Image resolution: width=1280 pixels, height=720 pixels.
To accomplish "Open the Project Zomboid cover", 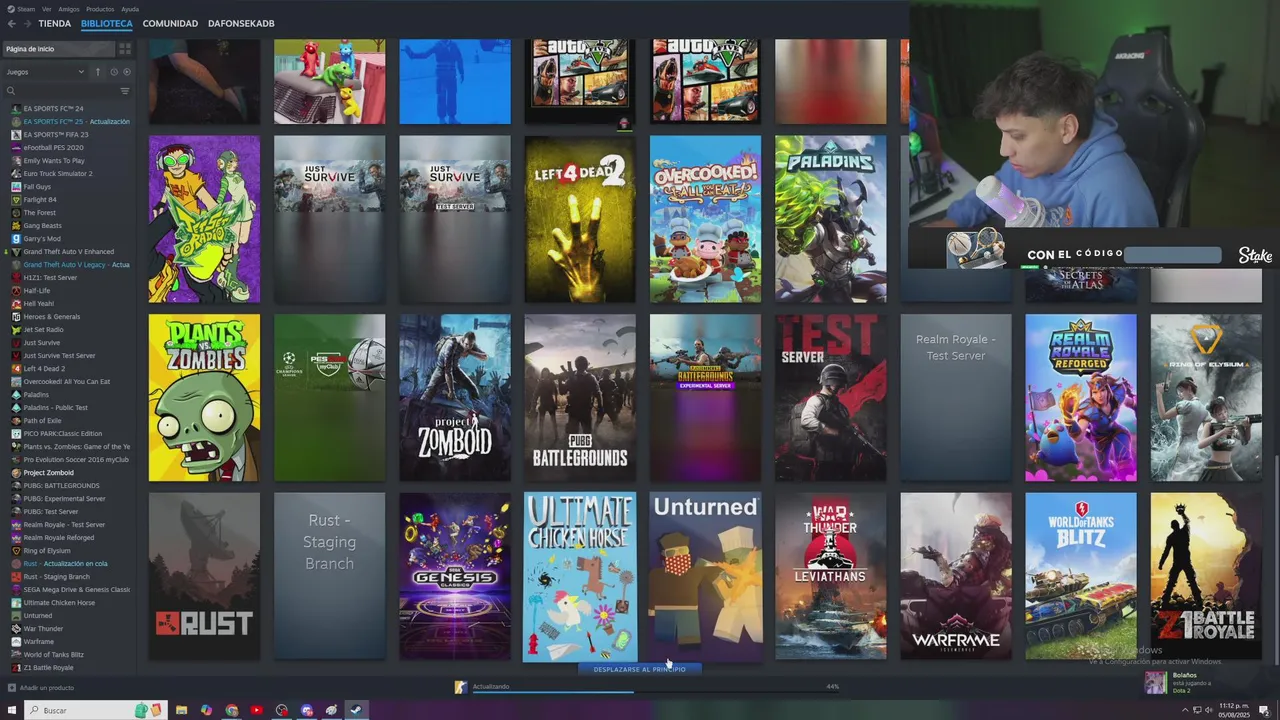I will click(455, 398).
